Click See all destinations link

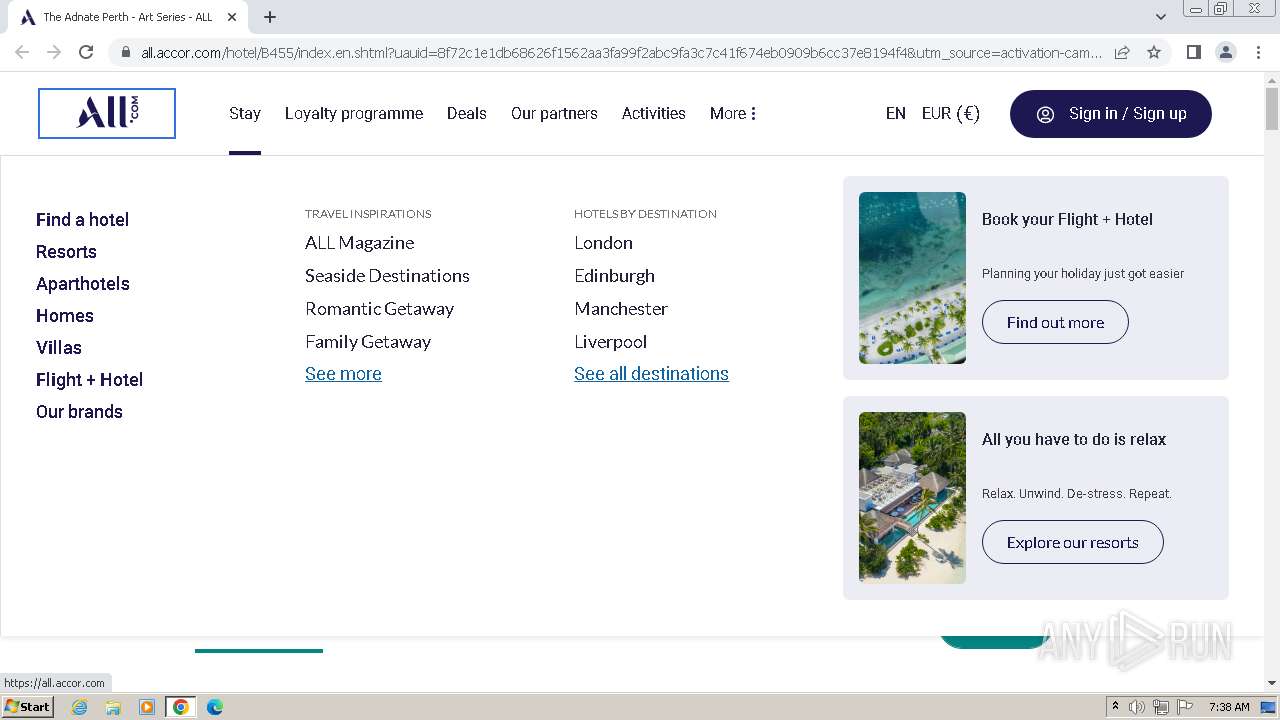pyautogui.click(x=651, y=374)
